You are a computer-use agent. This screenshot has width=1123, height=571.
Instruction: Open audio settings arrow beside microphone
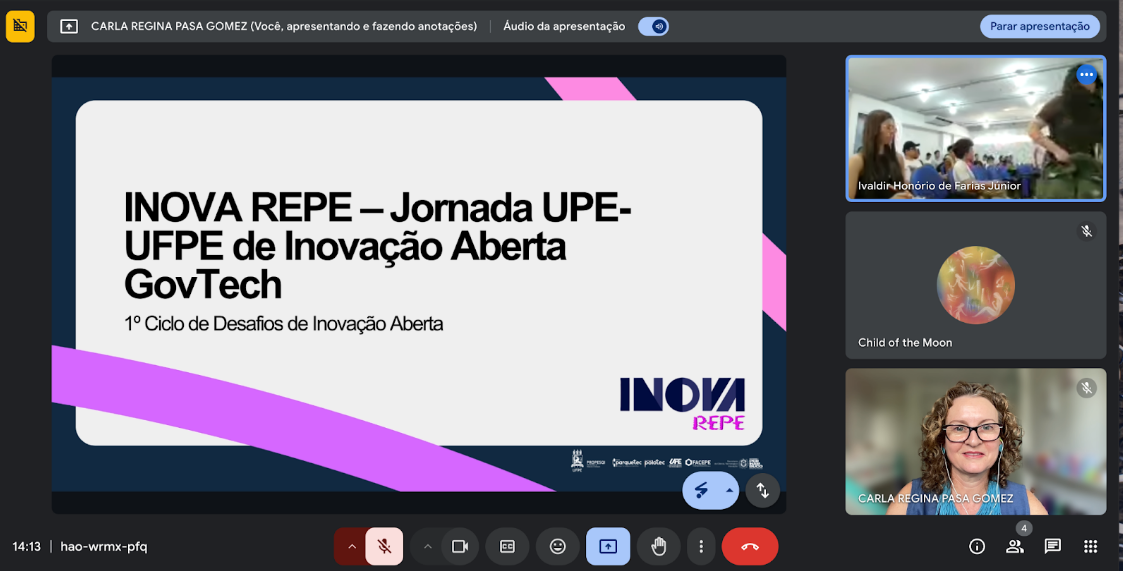point(351,546)
